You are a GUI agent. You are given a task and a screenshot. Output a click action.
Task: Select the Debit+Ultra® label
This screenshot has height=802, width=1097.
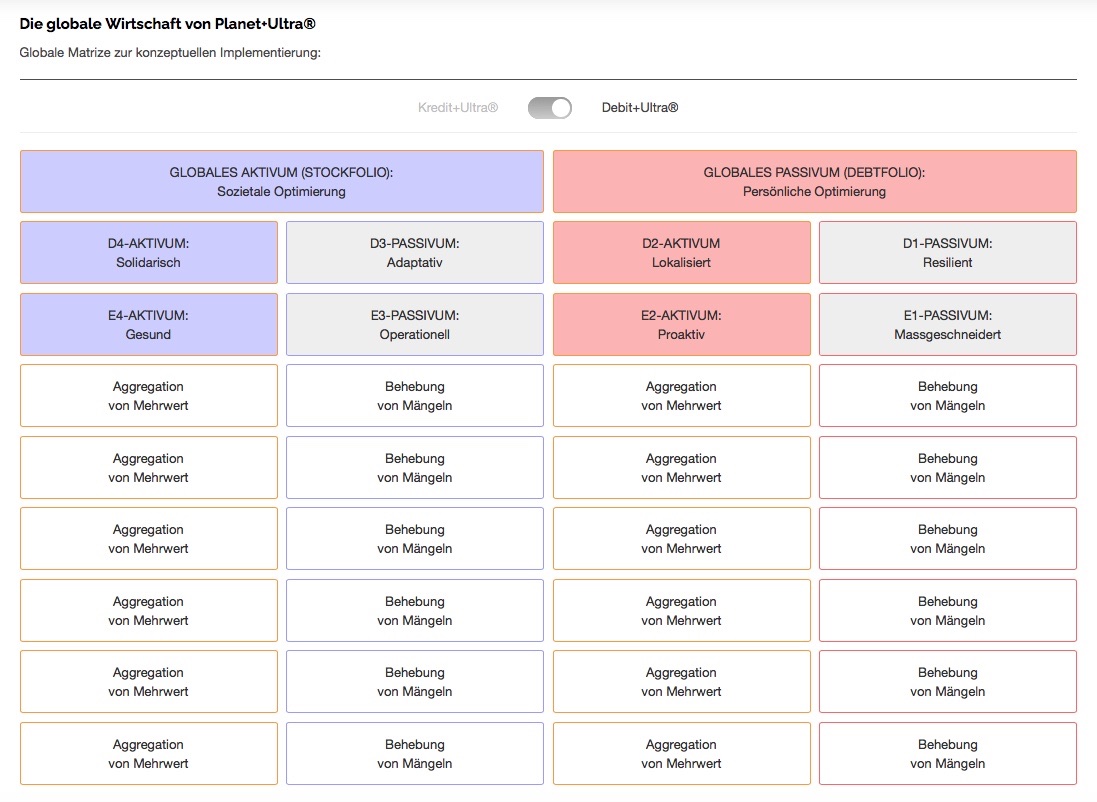click(639, 108)
